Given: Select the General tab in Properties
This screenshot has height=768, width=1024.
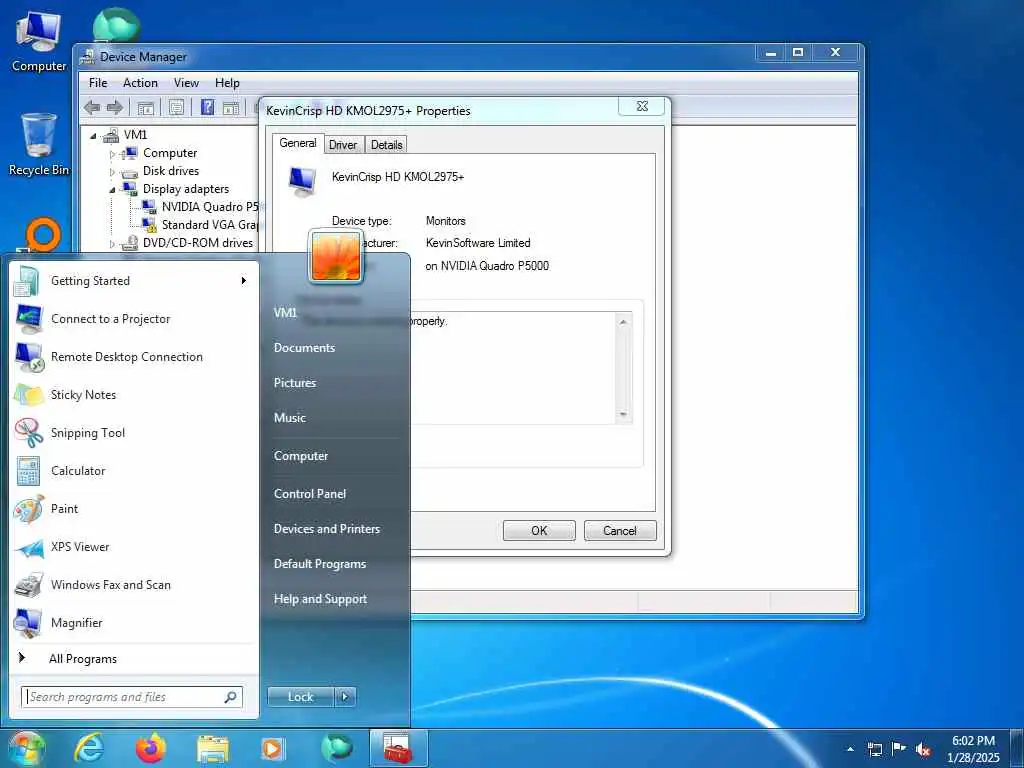Looking at the screenshot, I should point(298,143).
